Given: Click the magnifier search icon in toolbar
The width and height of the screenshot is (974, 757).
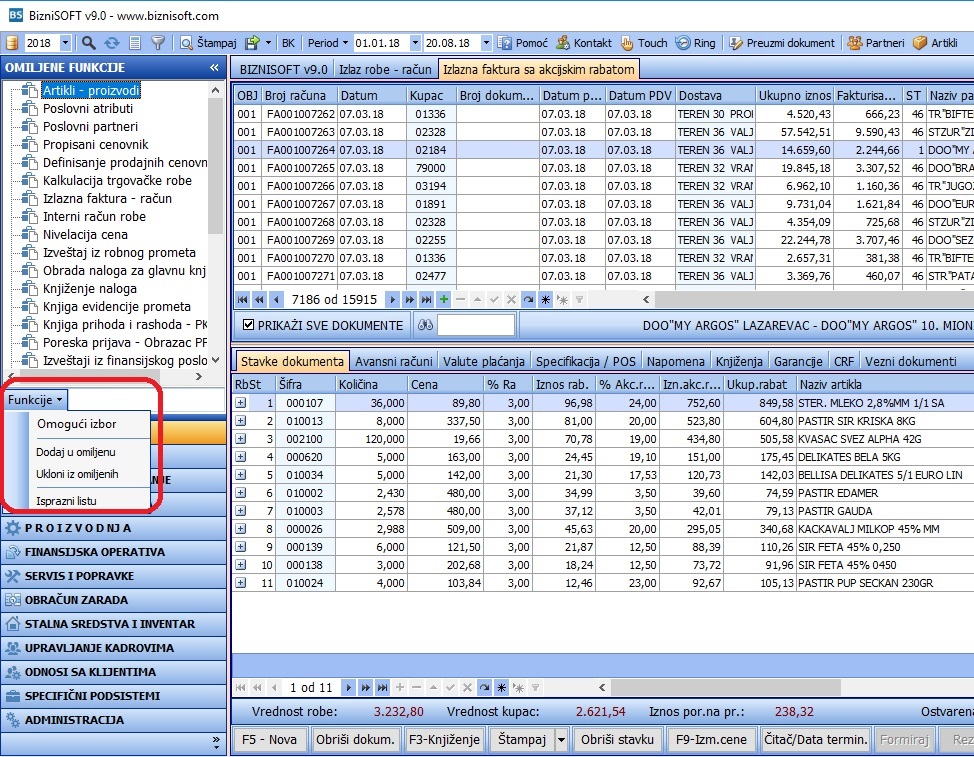Looking at the screenshot, I should pos(88,43).
